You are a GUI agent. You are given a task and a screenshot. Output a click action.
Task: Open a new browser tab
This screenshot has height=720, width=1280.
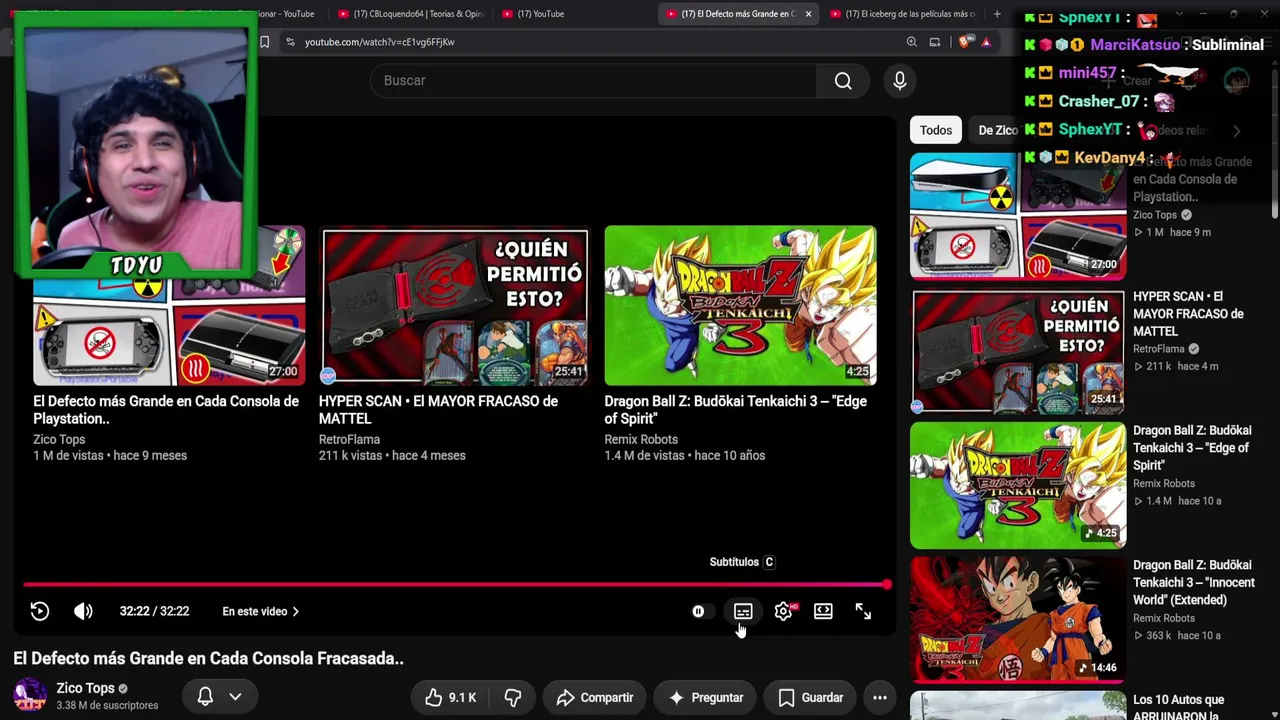coord(997,14)
